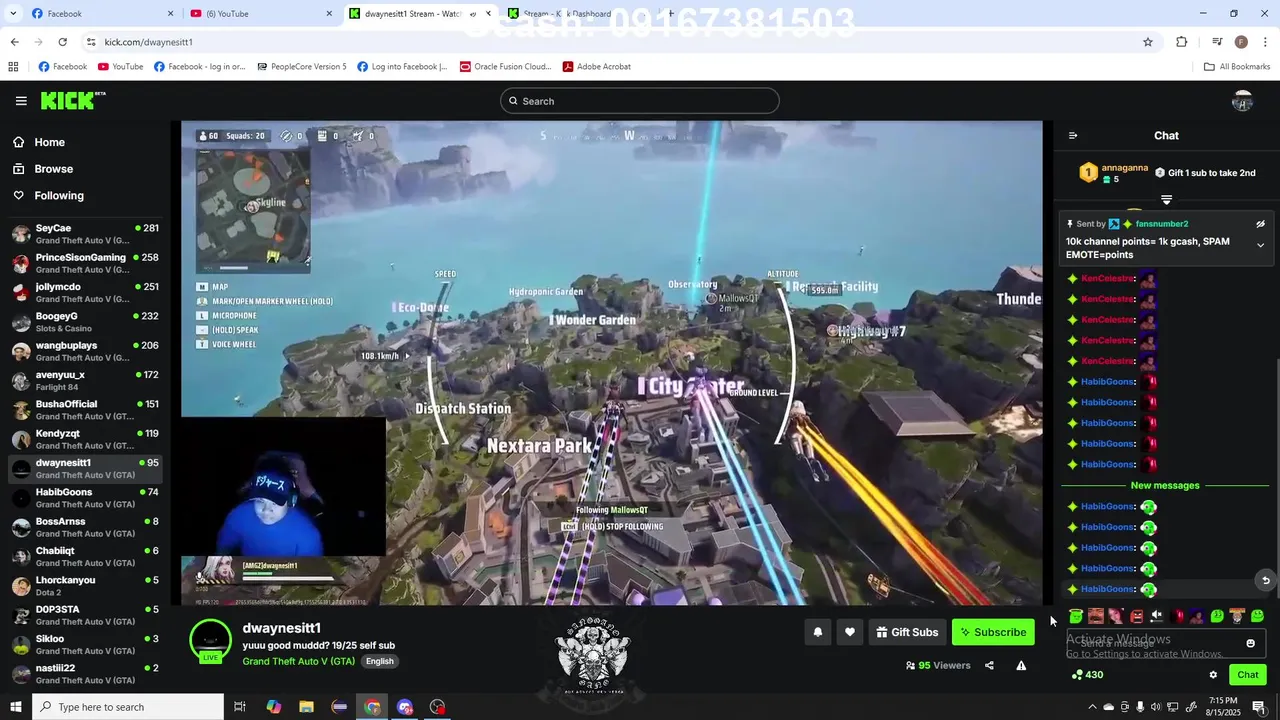Reload the page with refresh icon
The width and height of the screenshot is (1280, 720).
[x=62, y=42]
